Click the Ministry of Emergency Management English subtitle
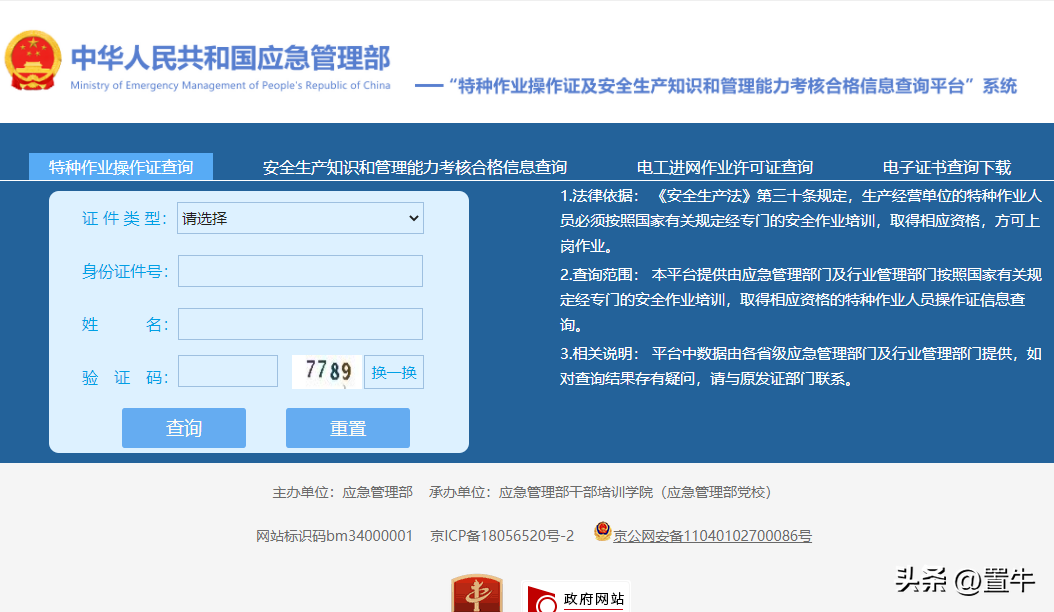This screenshot has width=1054, height=612. [x=231, y=85]
